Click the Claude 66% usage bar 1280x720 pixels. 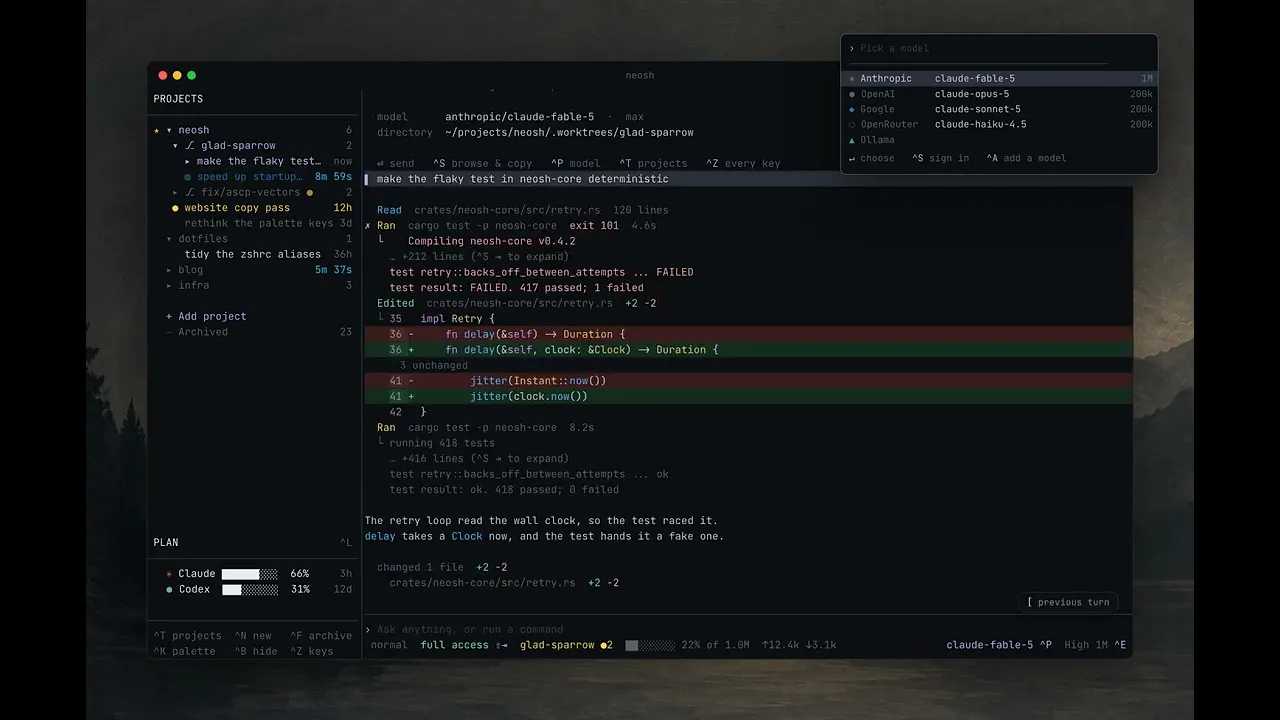(250, 574)
